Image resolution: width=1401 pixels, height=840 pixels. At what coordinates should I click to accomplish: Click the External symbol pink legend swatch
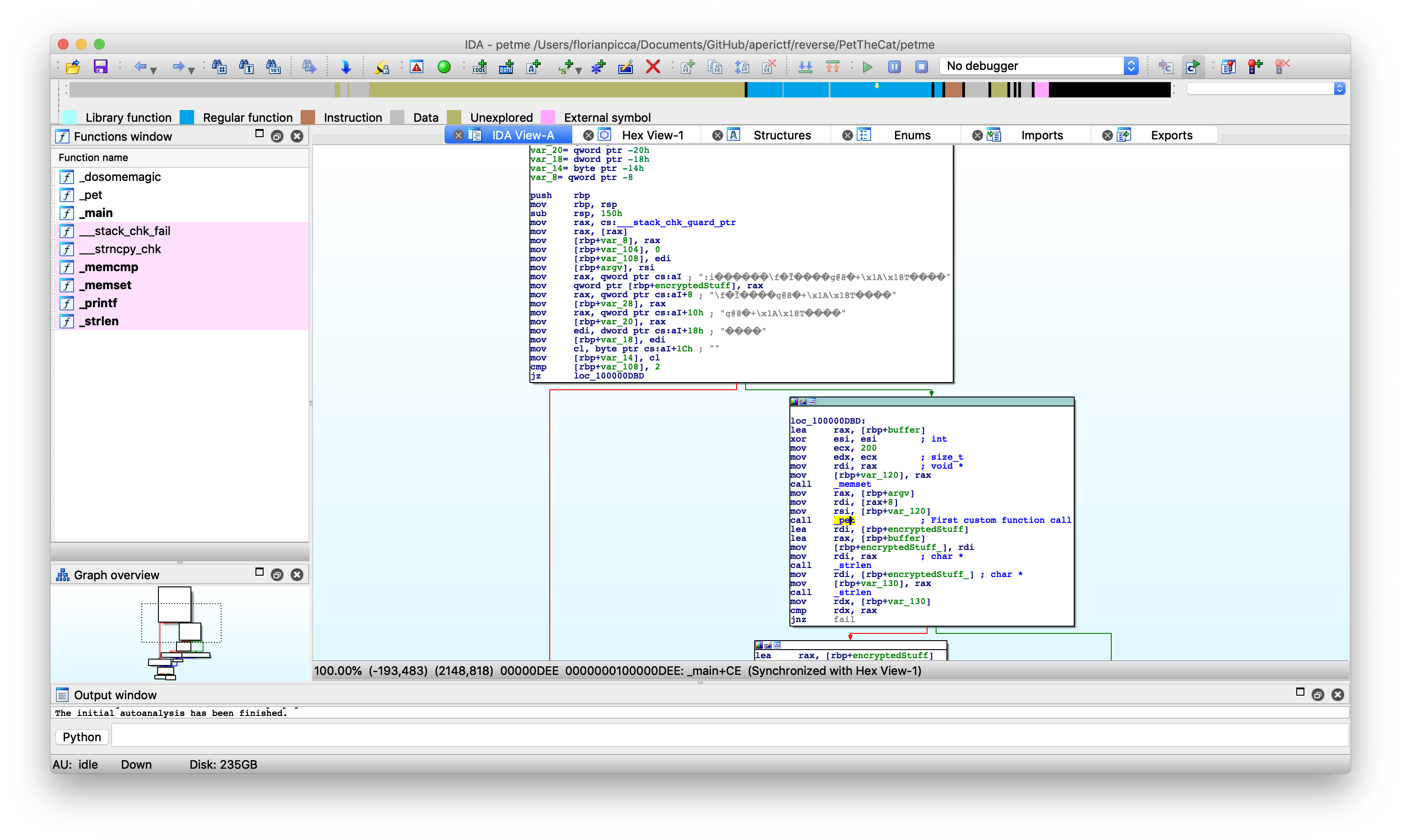547,117
